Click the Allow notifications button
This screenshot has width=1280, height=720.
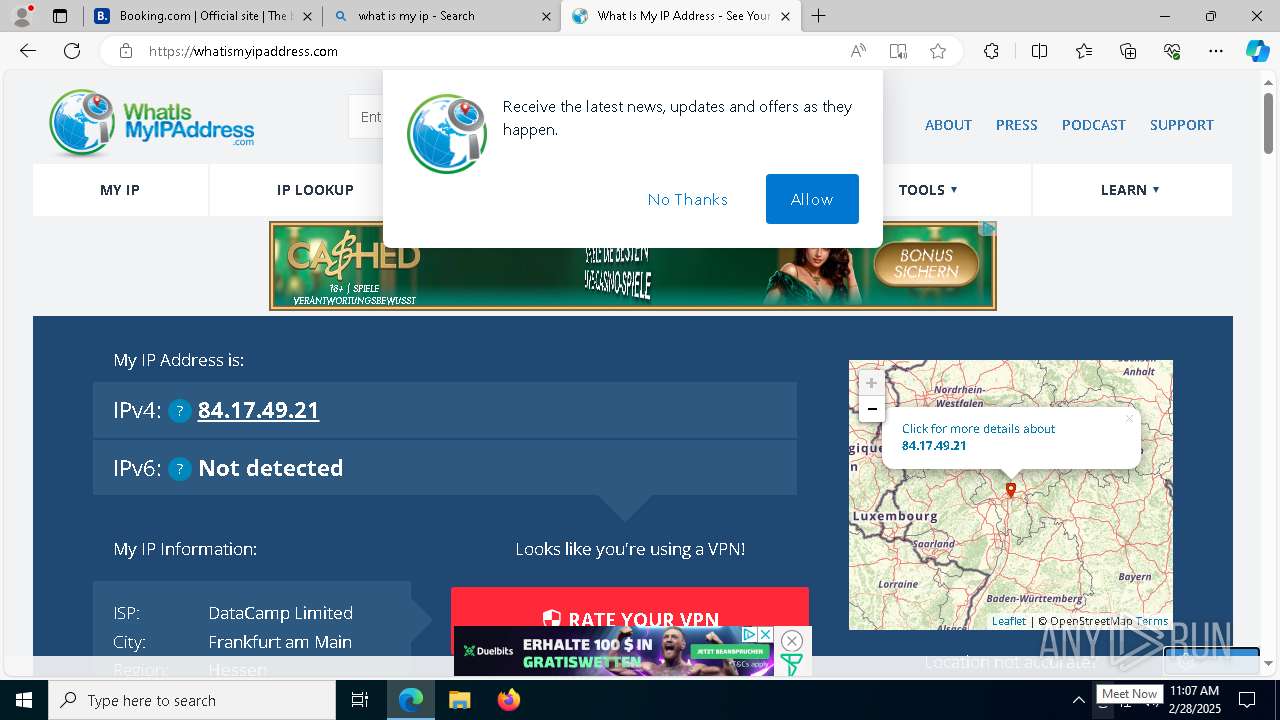point(812,199)
